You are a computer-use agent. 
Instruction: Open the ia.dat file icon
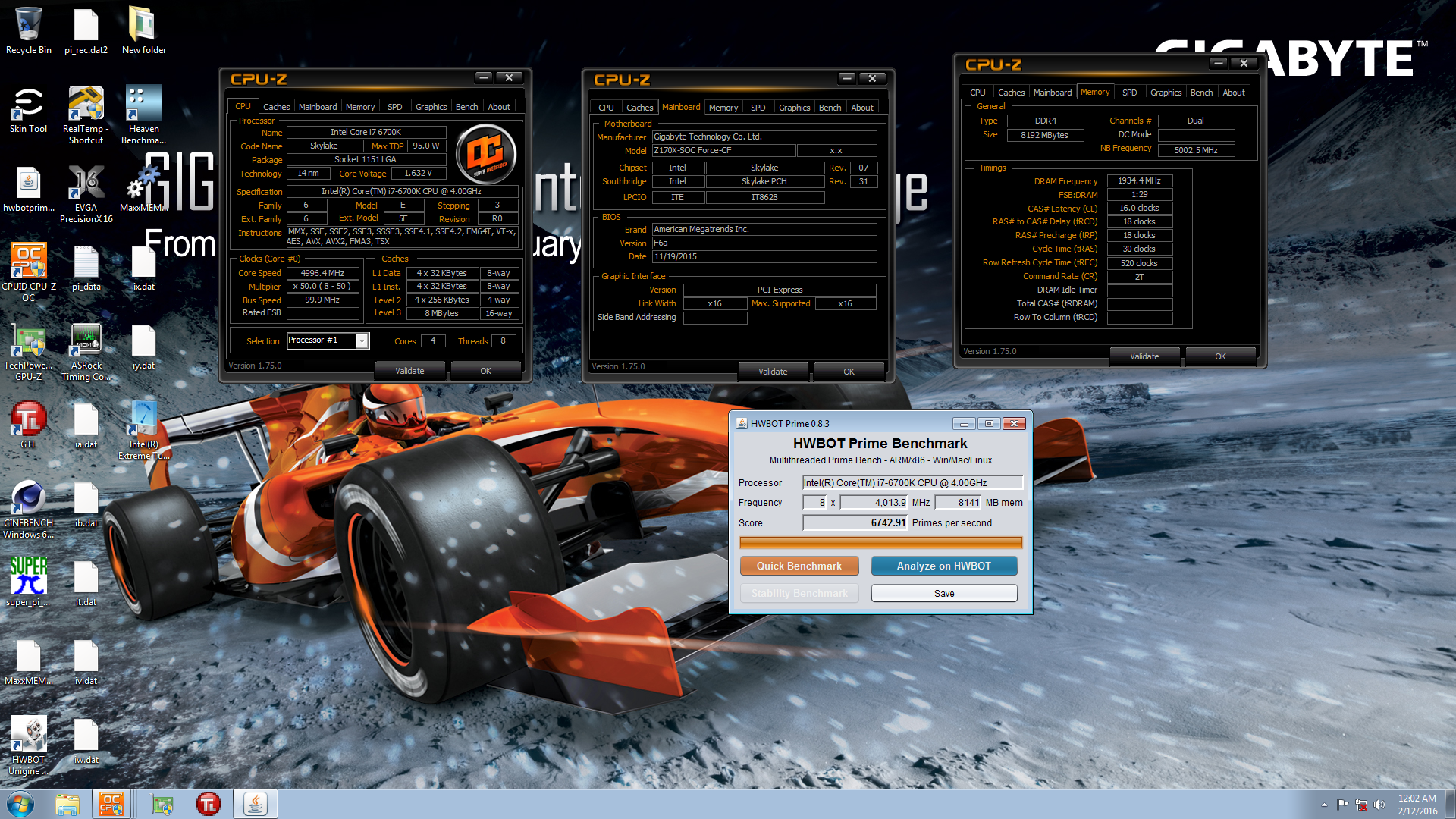86,425
